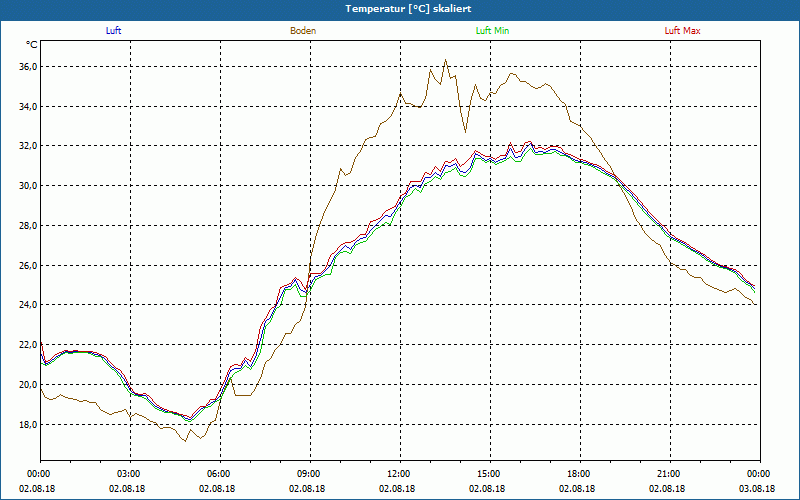The height and width of the screenshot is (500, 800).
Task: Click the 15:00 time axis marker
Action: pyautogui.click(x=489, y=474)
